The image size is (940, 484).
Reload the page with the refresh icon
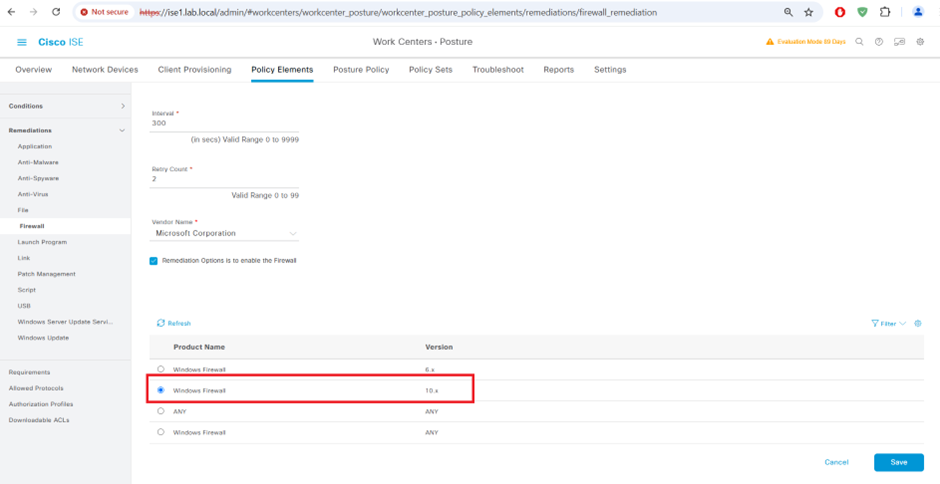point(56,12)
